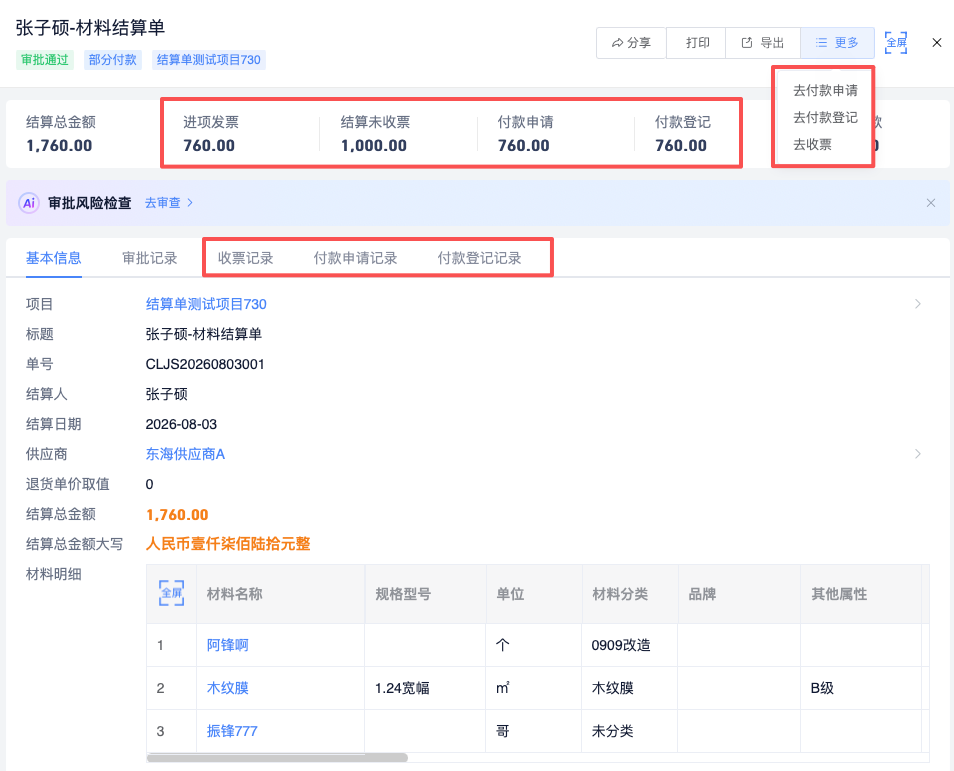Click the AI icon in 审批风险检查 banner
954x771 pixels.
coord(29,203)
